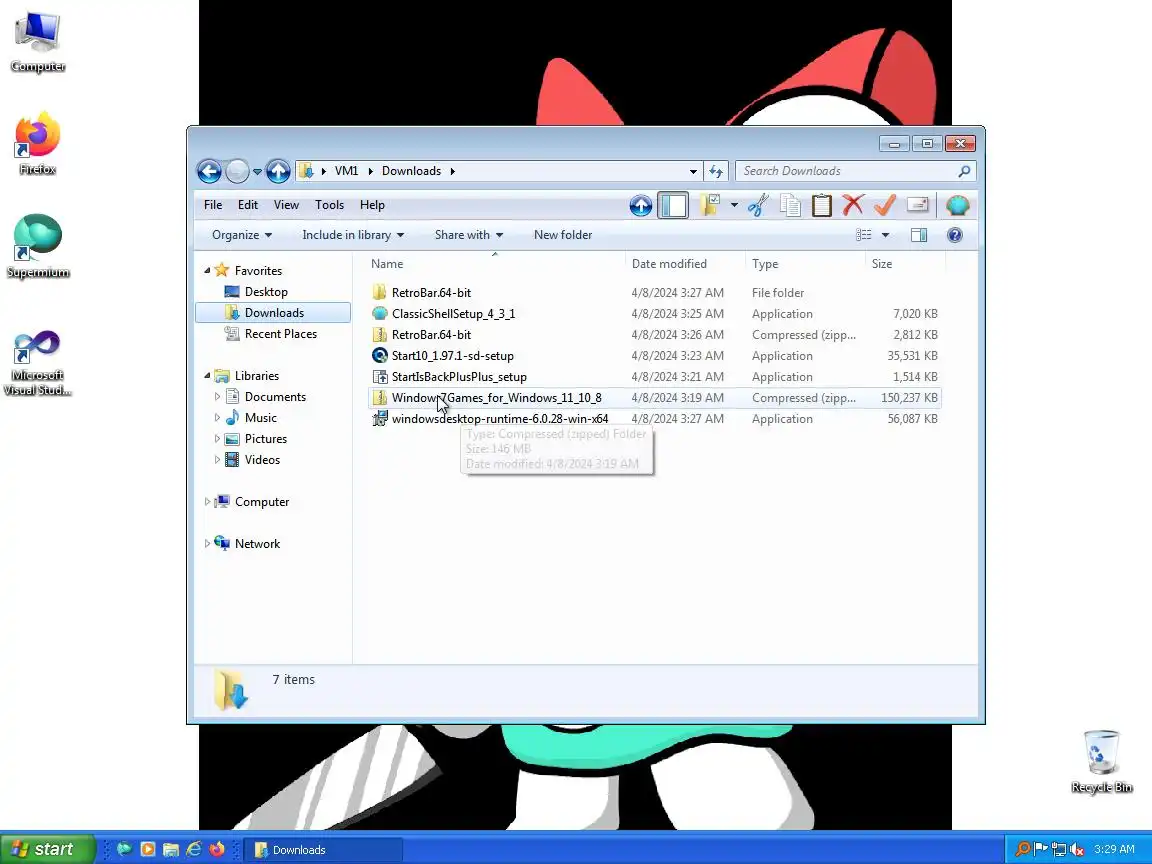The width and height of the screenshot is (1152, 864).
Task: Click the Cut scissors icon
Action: pos(758,205)
